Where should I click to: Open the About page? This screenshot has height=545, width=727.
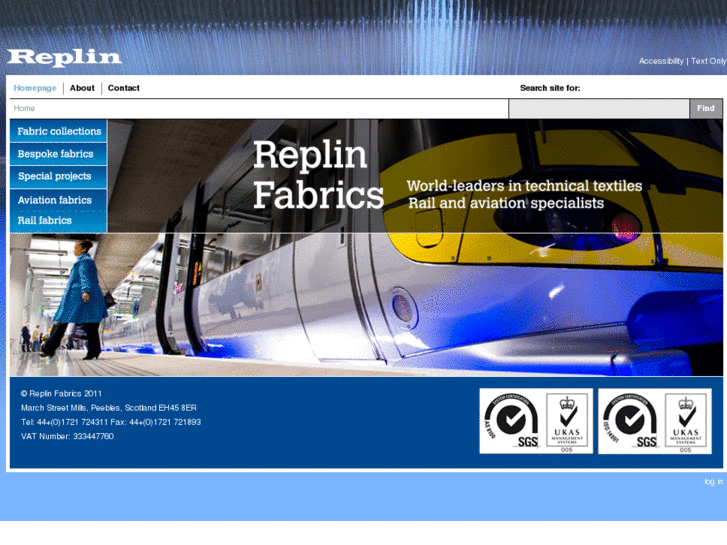82,88
